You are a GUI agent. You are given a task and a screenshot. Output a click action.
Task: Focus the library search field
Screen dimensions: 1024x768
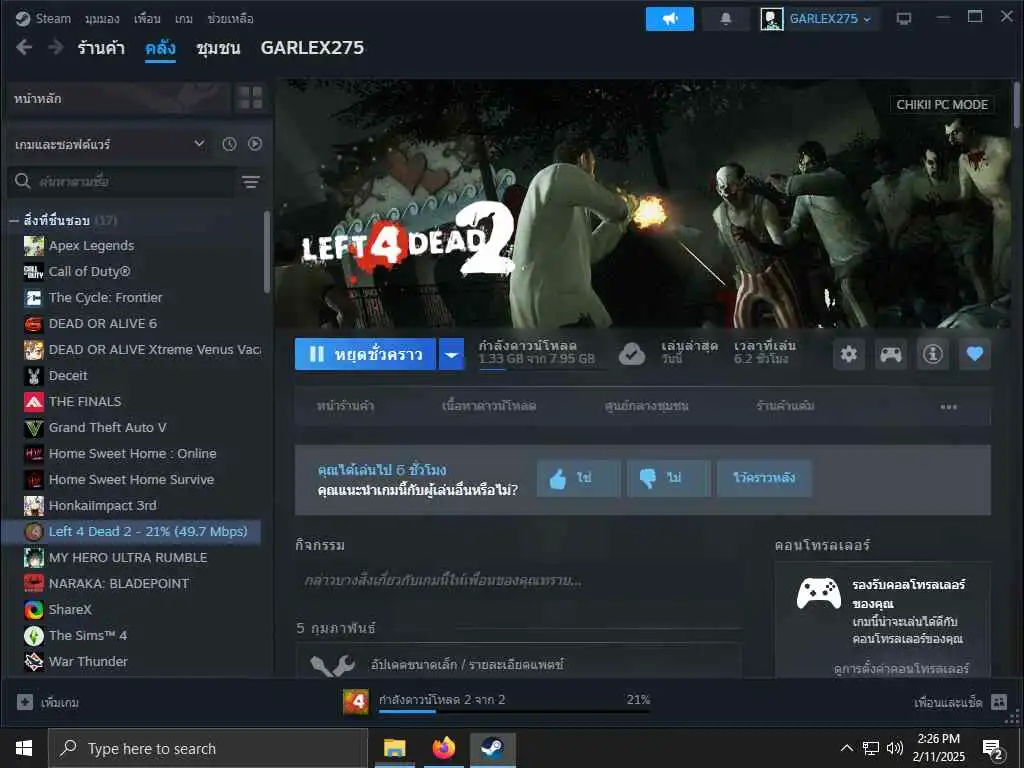(121, 181)
